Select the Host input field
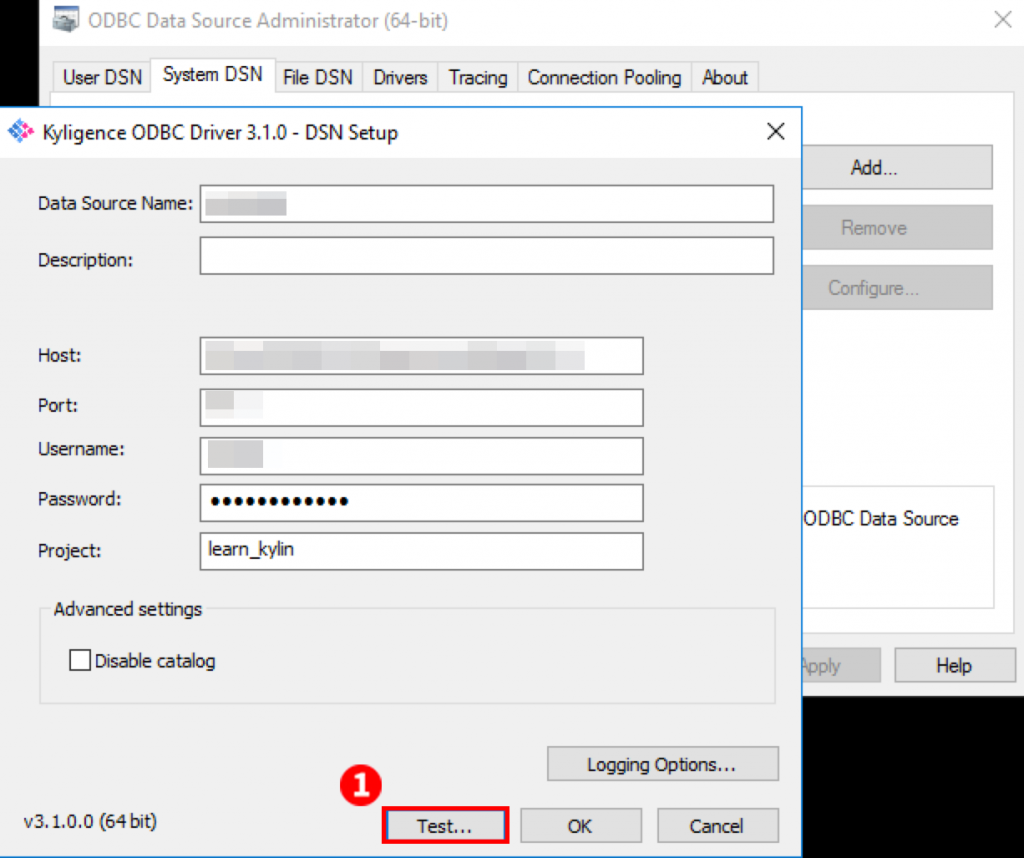The height and width of the screenshot is (858, 1024). click(x=421, y=356)
